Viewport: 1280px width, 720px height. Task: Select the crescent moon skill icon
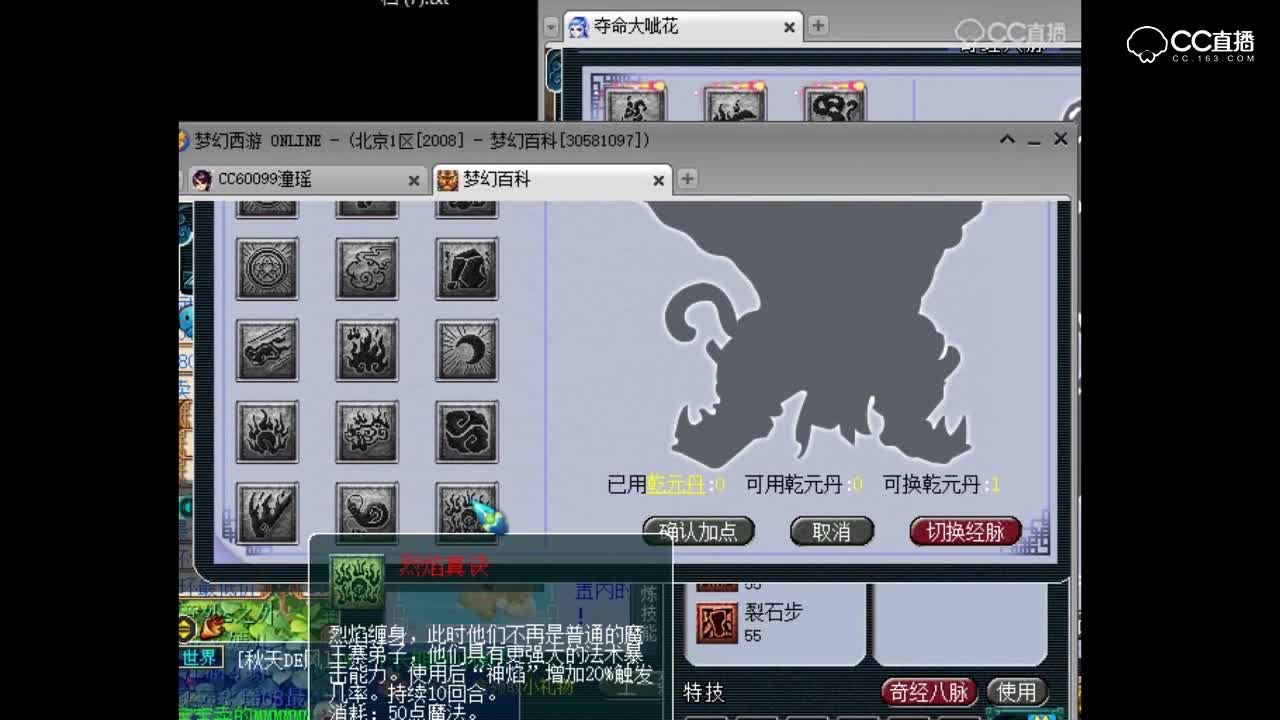(467, 350)
